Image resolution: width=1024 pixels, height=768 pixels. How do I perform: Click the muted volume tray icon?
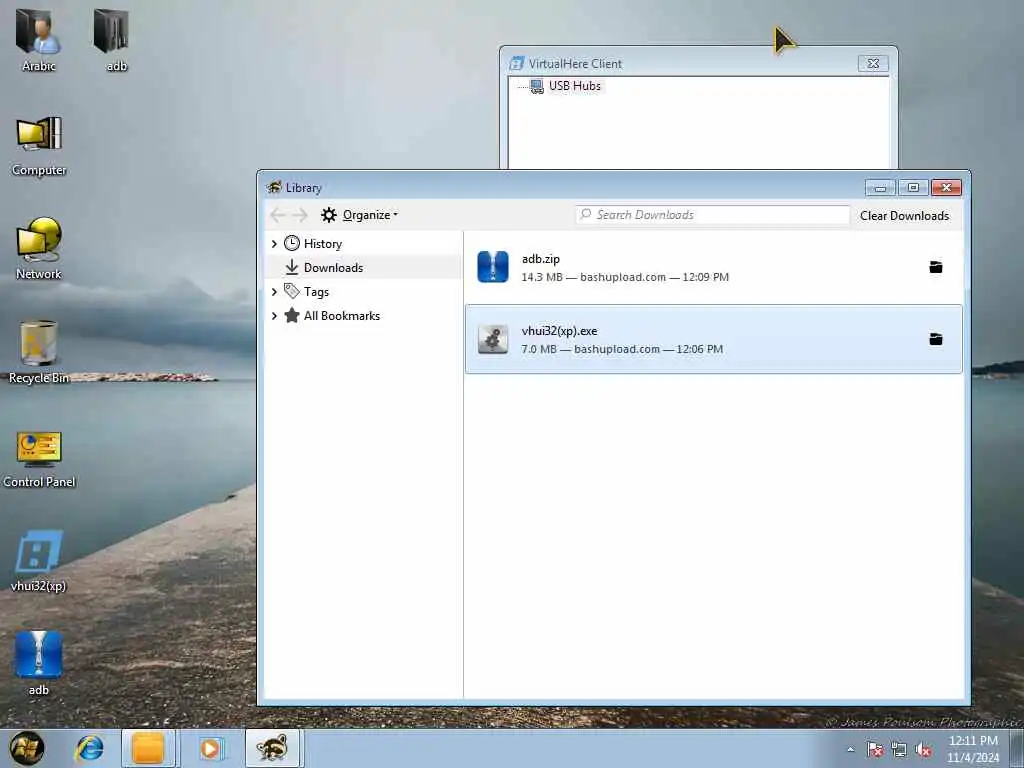[x=923, y=750]
